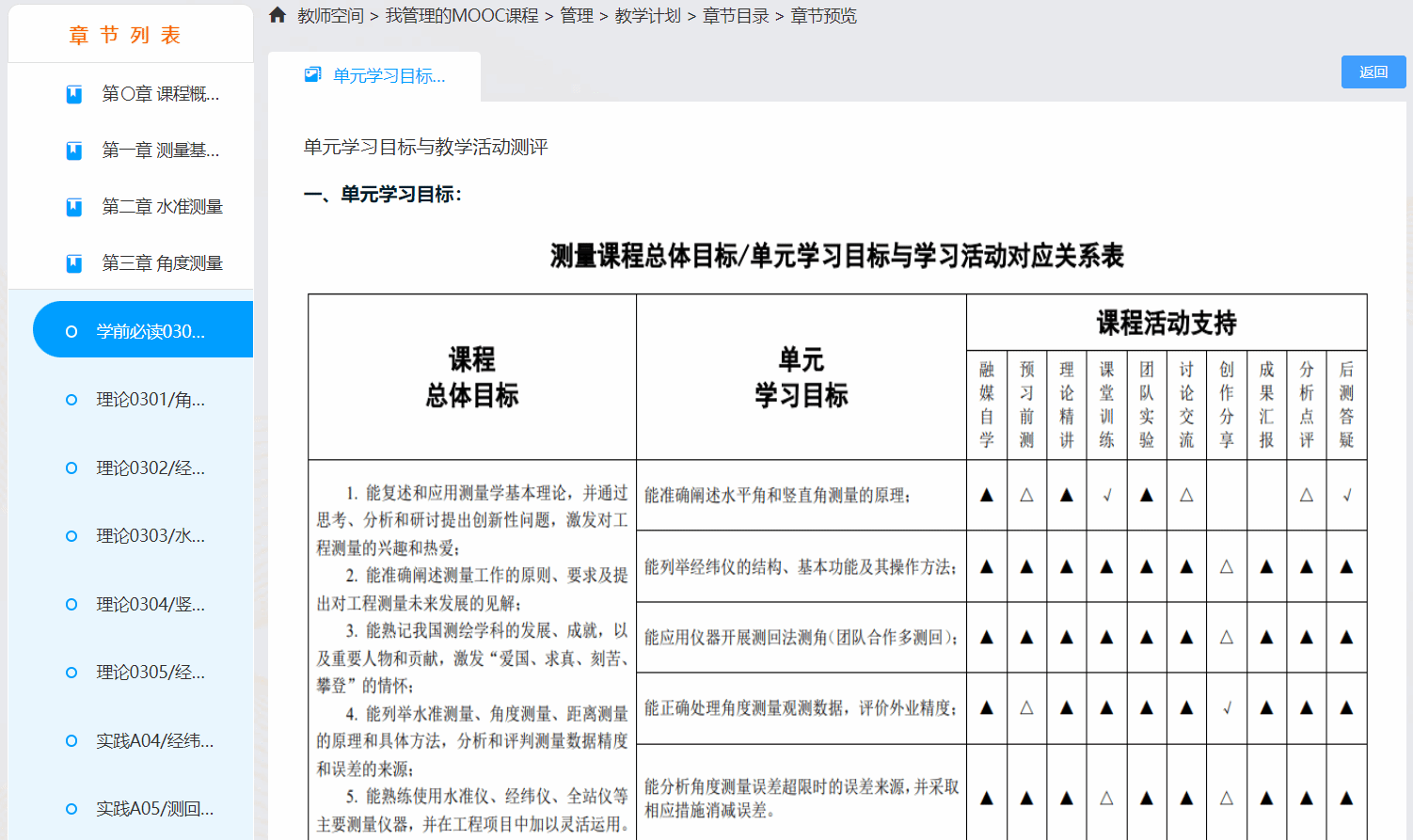Select circle marker for 理论0302/经

pyautogui.click(x=71, y=468)
